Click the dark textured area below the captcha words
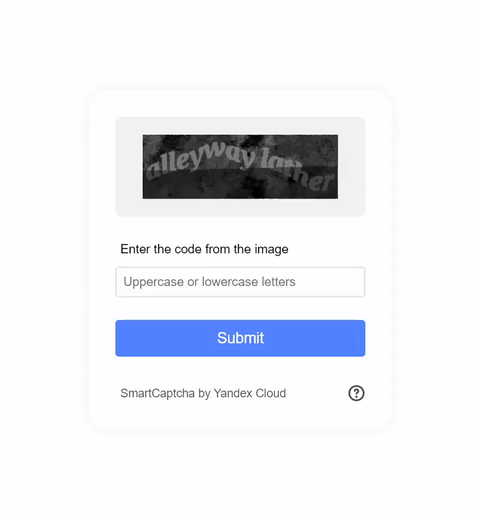 pos(213,188)
